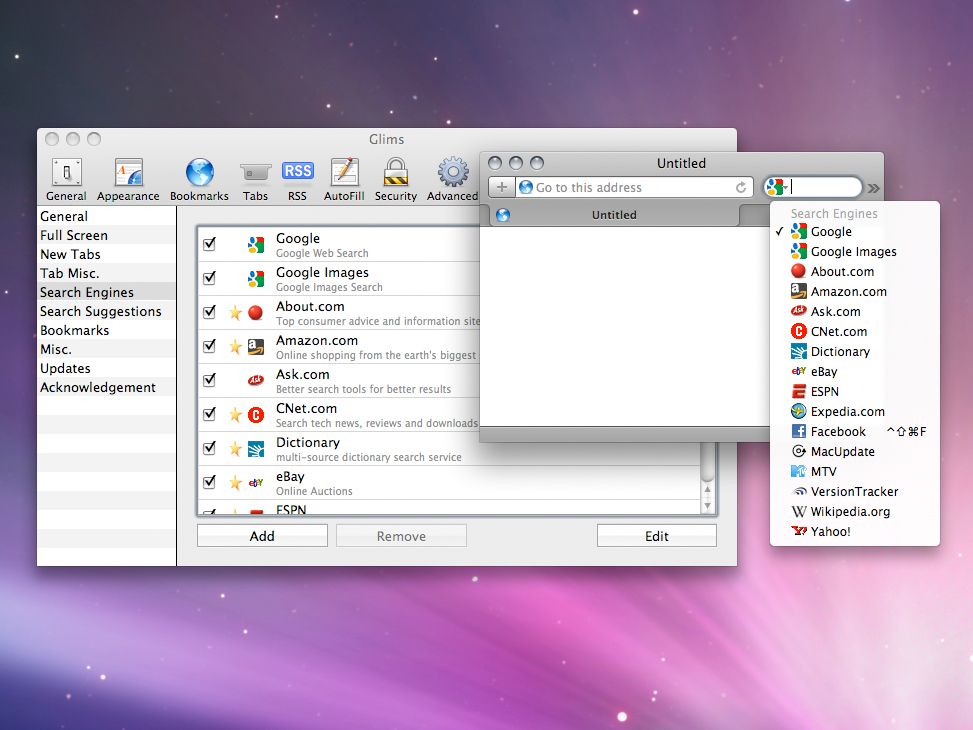This screenshot has height=730, width=973.
Task: Pick Amazon.com from the search engines menu
Action: tap(854, 291)
